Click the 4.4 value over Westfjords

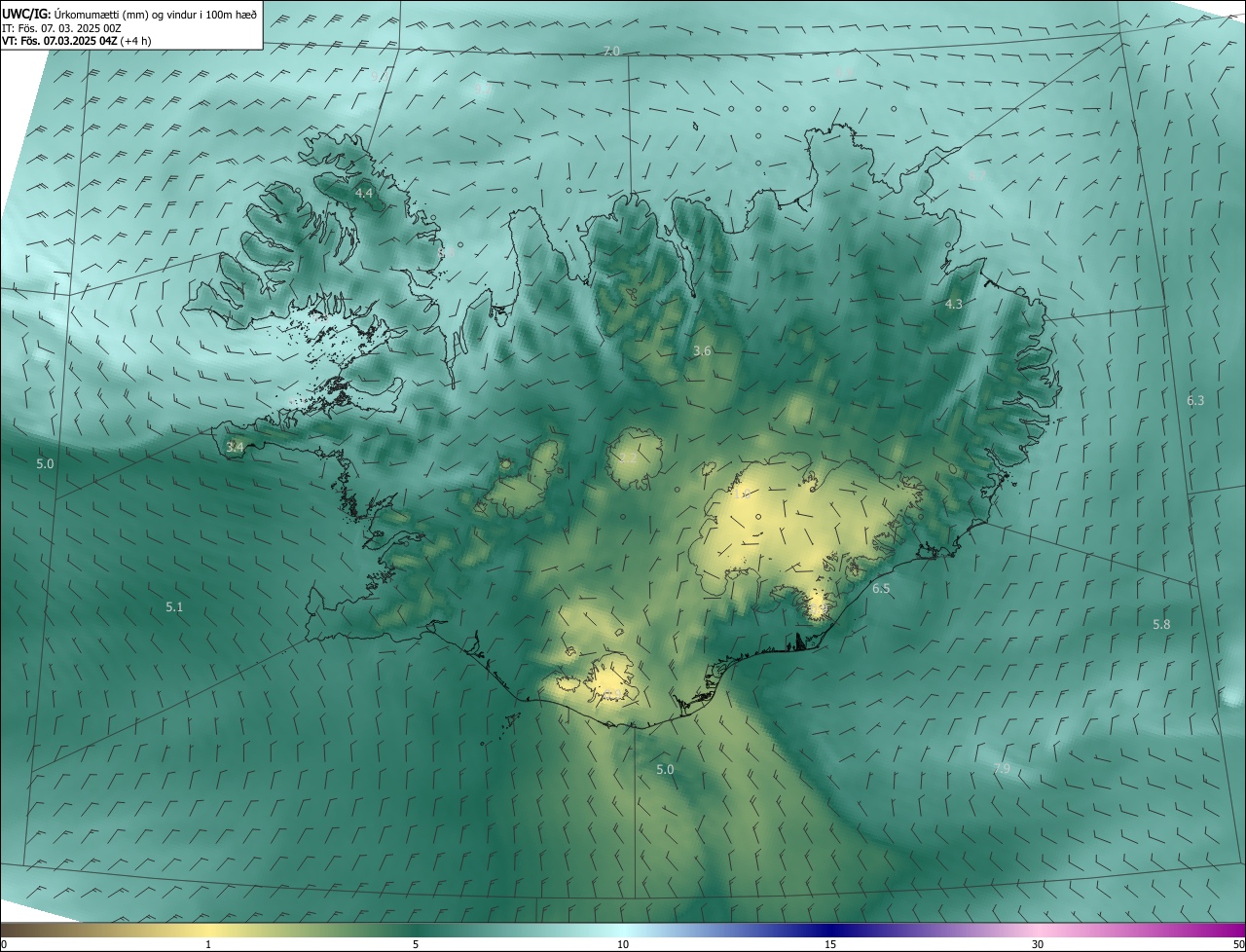[x=364, y=194]
